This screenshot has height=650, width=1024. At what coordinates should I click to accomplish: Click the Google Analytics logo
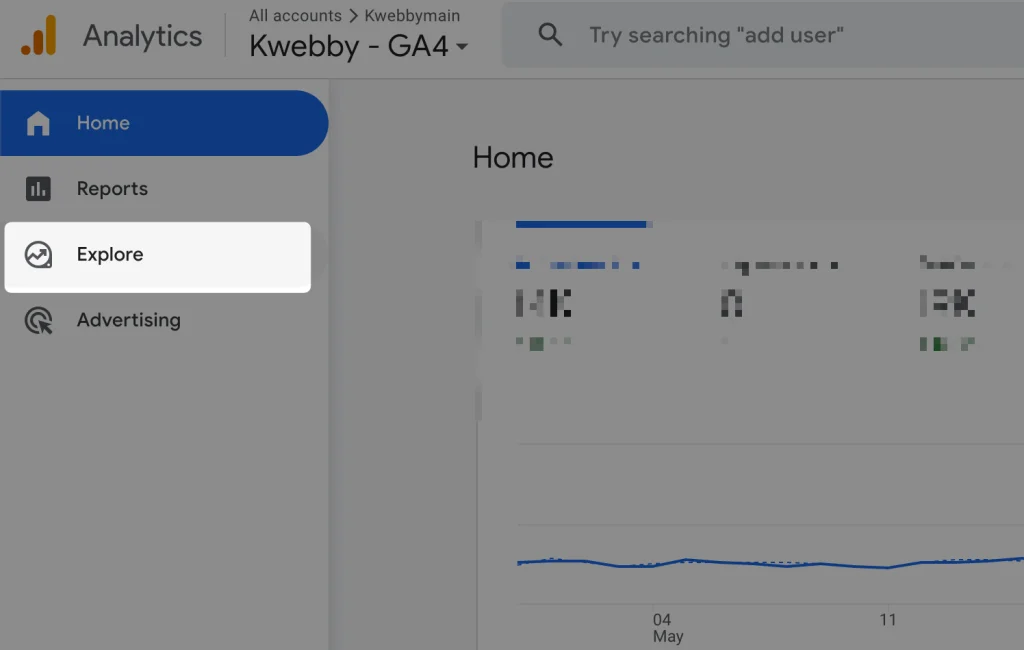tap(40, 35)
